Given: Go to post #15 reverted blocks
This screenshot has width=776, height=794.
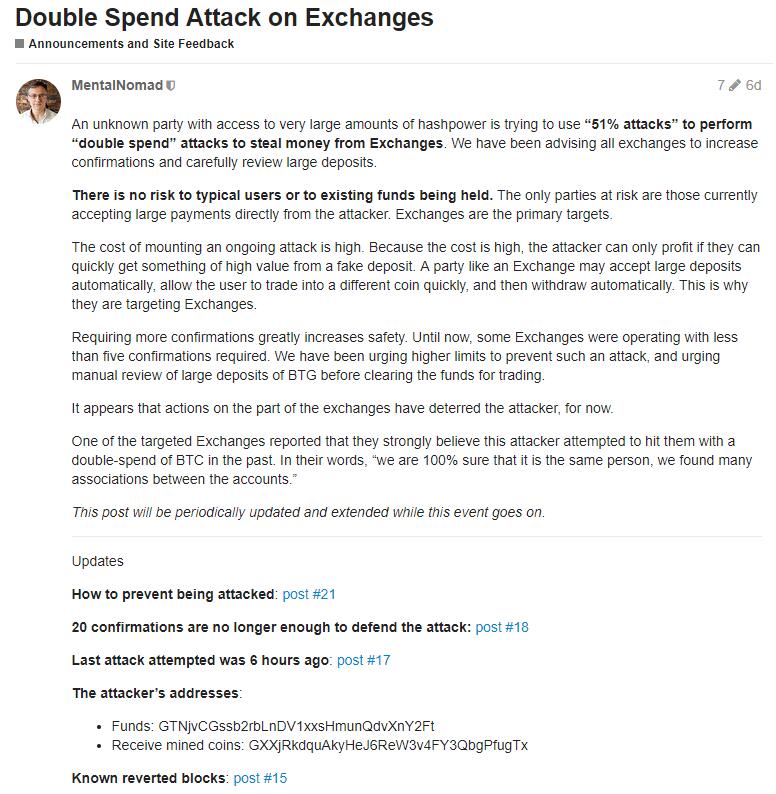Looking at the screenshot, I should pyautogui.click(x=260, y=778).
